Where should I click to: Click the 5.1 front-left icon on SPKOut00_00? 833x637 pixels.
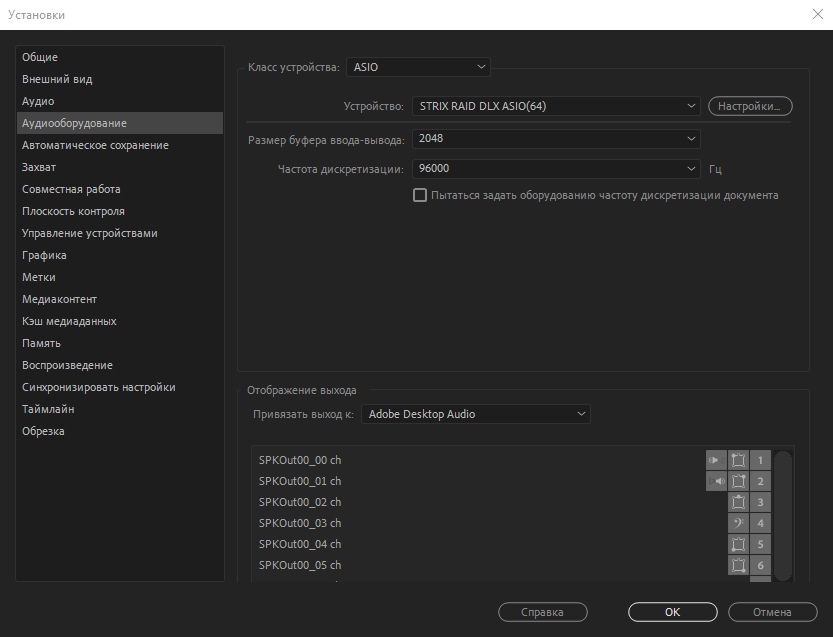738,460
